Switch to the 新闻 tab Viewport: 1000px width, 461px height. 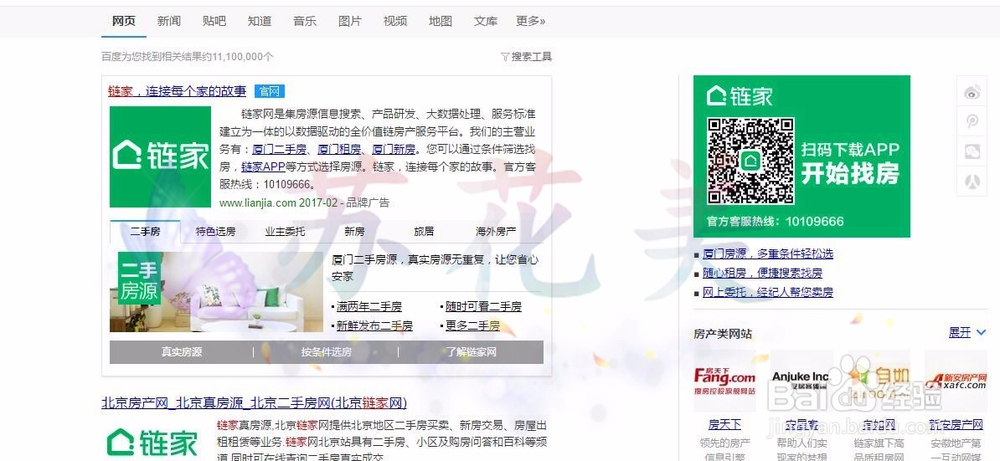pyautogui.click(x=169, y=21)
